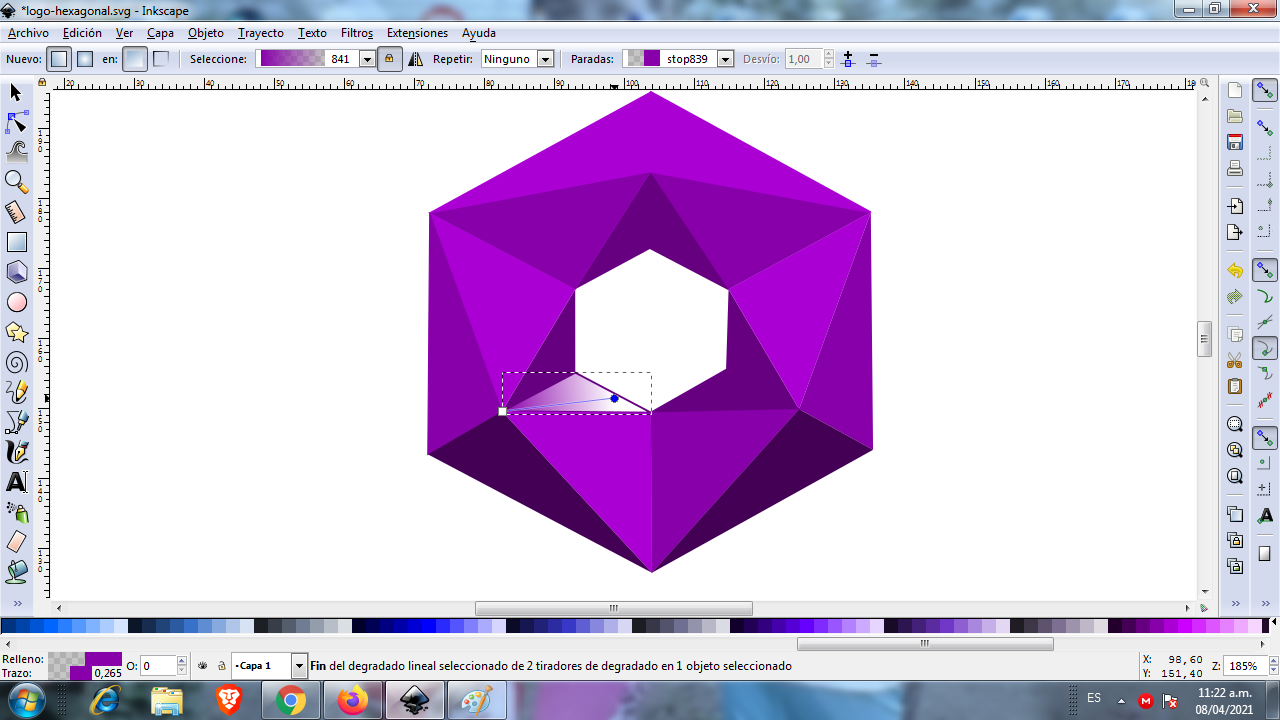Open Firefox from taskbar
The image size is (1280, 720).
point(353,701)
